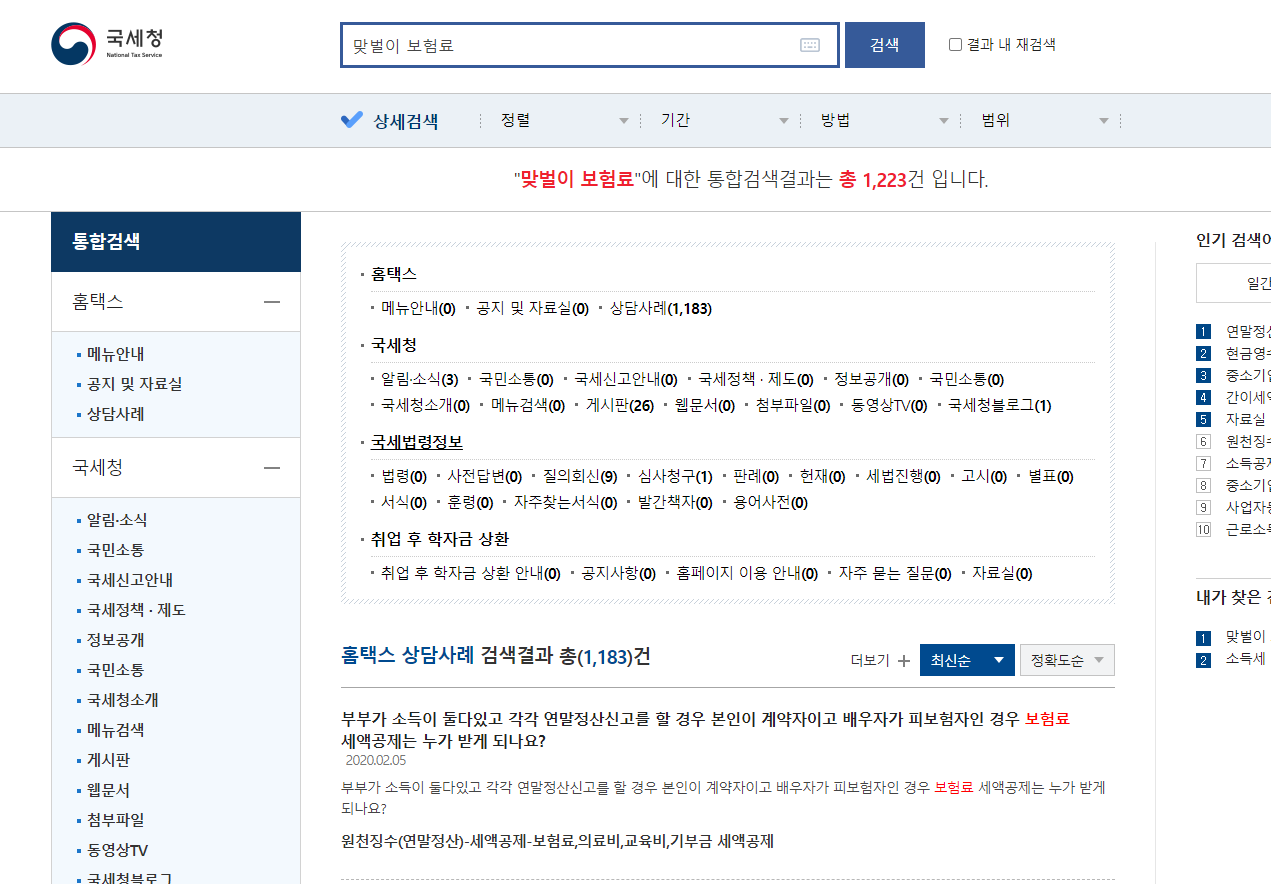
Task: Open 동영상TV(0) result category link
Action: (x=889, y=406)
